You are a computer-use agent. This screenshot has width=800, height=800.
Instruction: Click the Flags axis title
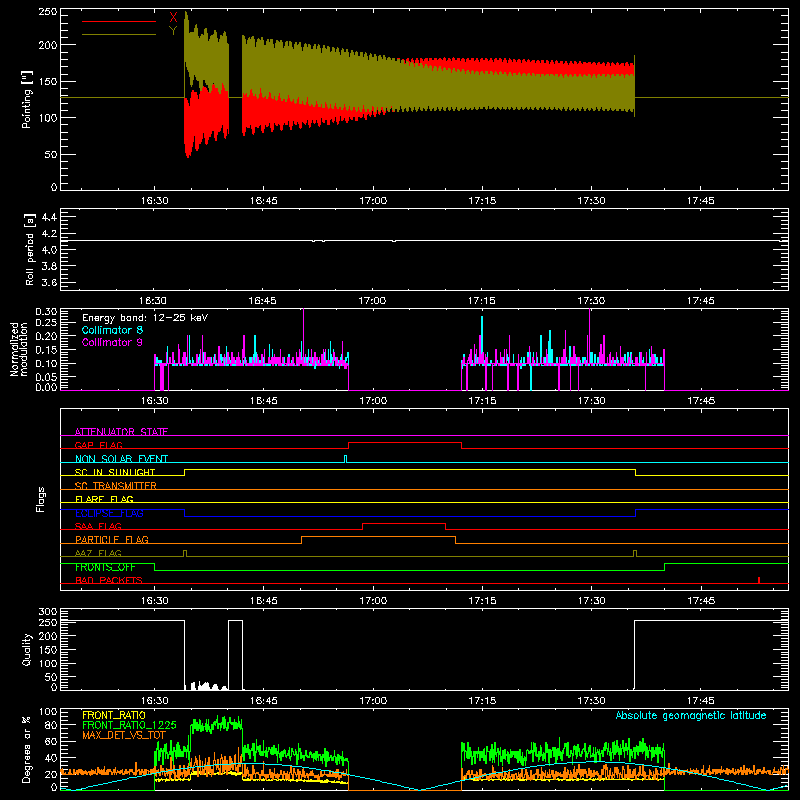pyautogui.click(x=40, y=499)
